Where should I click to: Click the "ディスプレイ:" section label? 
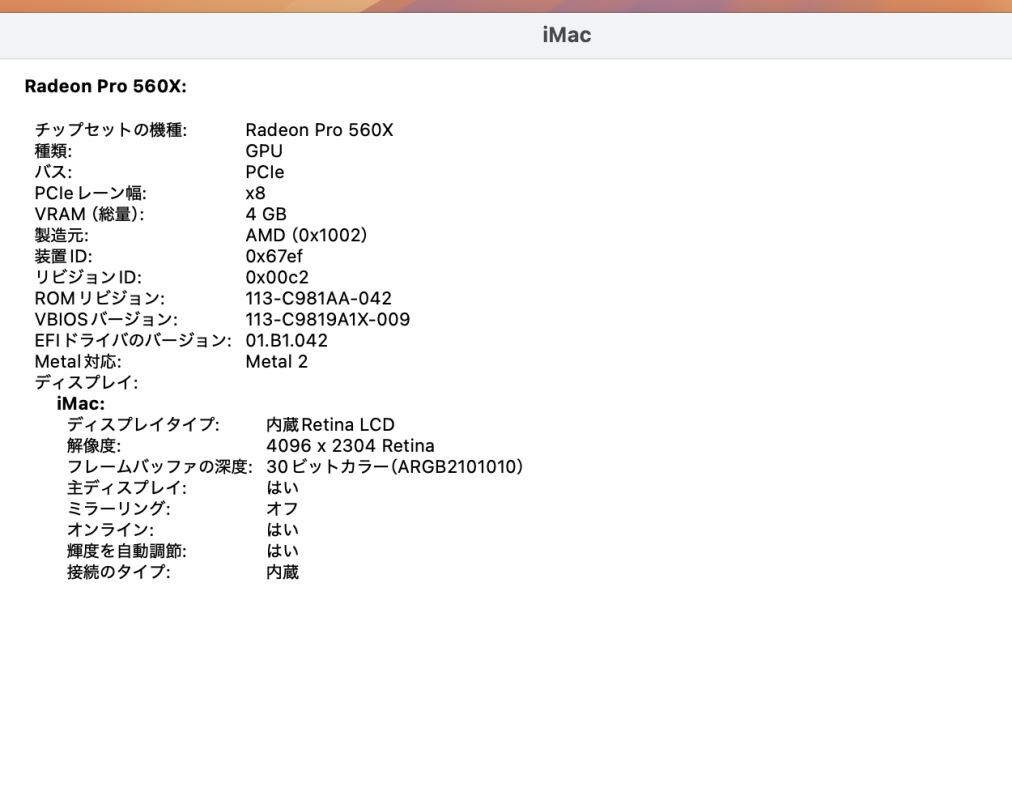pos(86,383)
